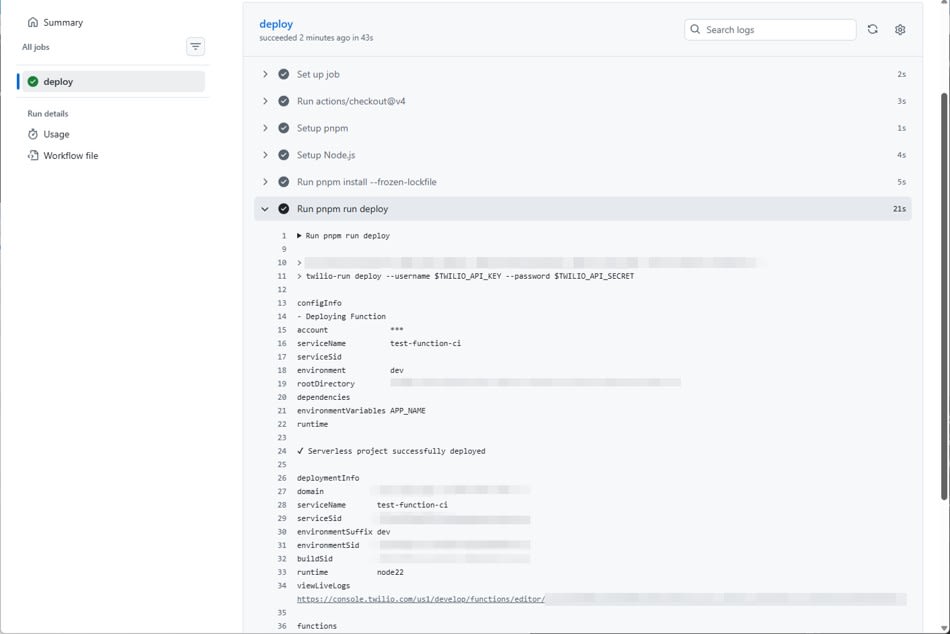
Task: Expand the Set up job step
Action: (x=265, y=74)
